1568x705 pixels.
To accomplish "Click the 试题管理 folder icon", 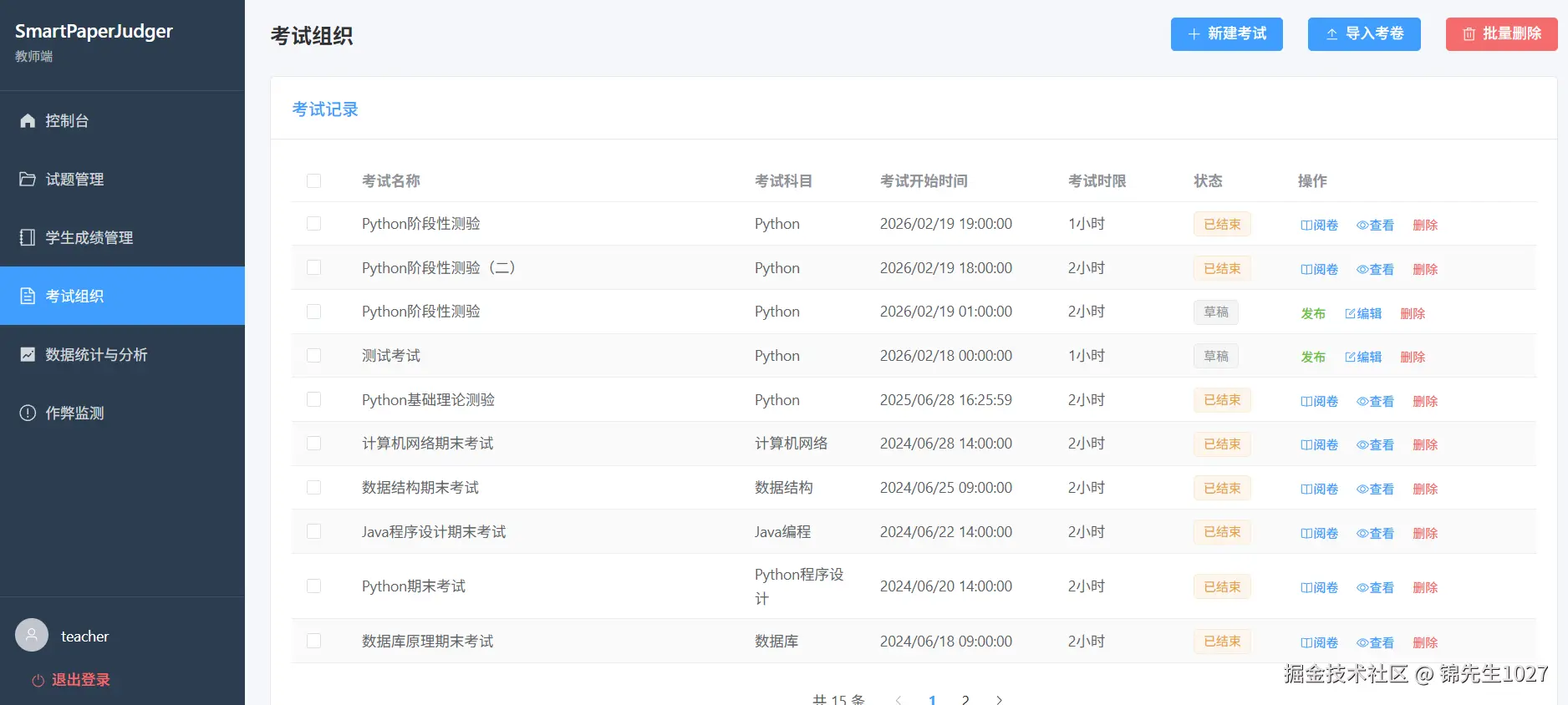I will [28, 179].
